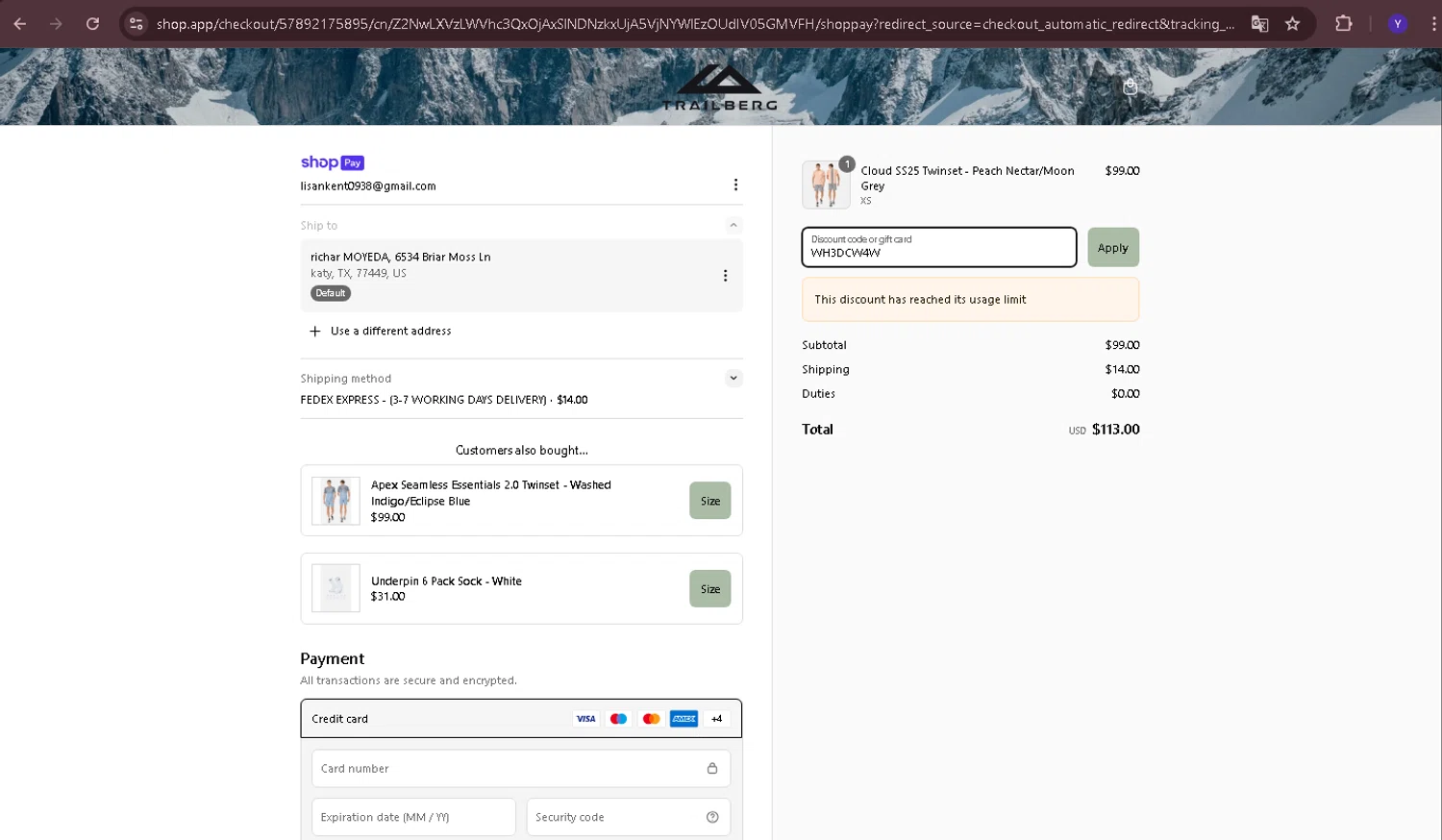Click the translate page icon
This screenshot has width=1442, height=840.
(1259, 24)
